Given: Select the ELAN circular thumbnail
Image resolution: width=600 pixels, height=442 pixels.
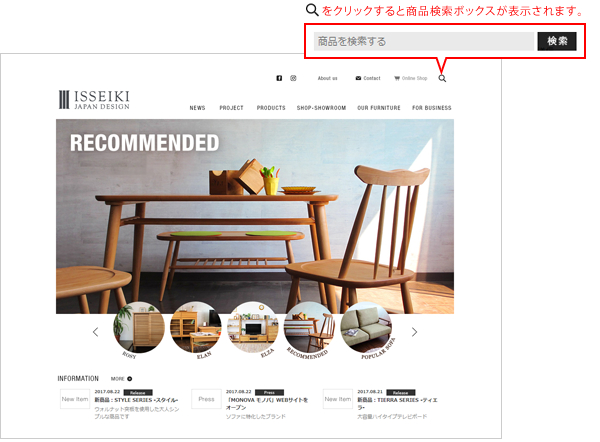Looking at the screenshot, I should click(x=196, y=327).
